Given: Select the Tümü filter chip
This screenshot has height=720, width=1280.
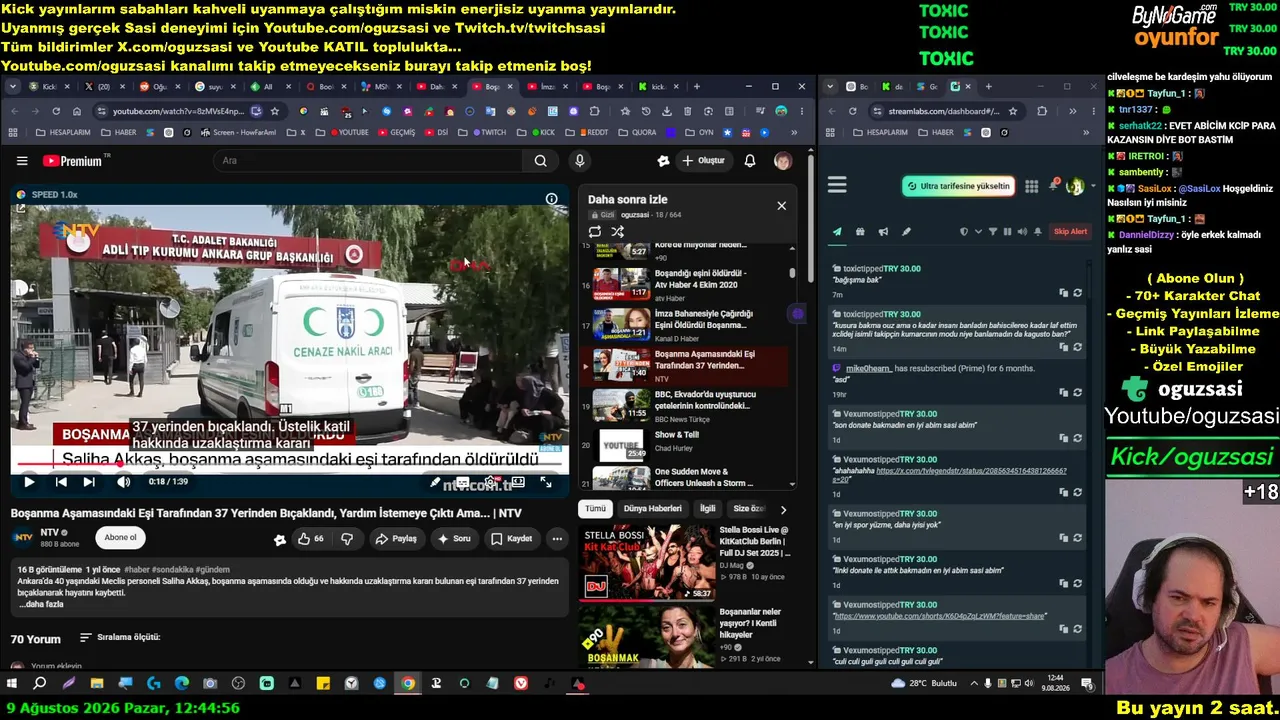Looking at the screenshot, I should [595, 508].
